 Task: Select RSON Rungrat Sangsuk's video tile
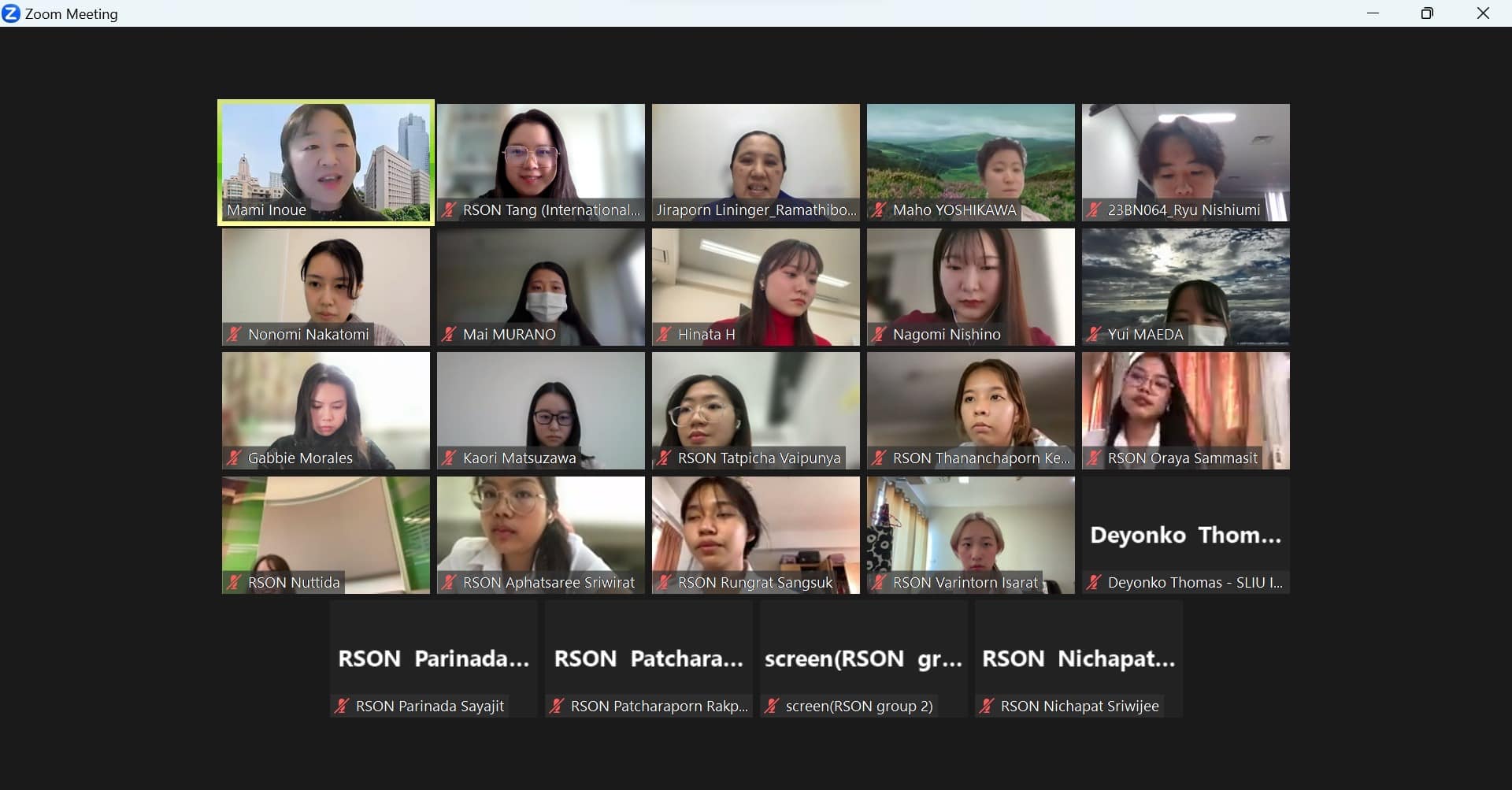(756, 535)
